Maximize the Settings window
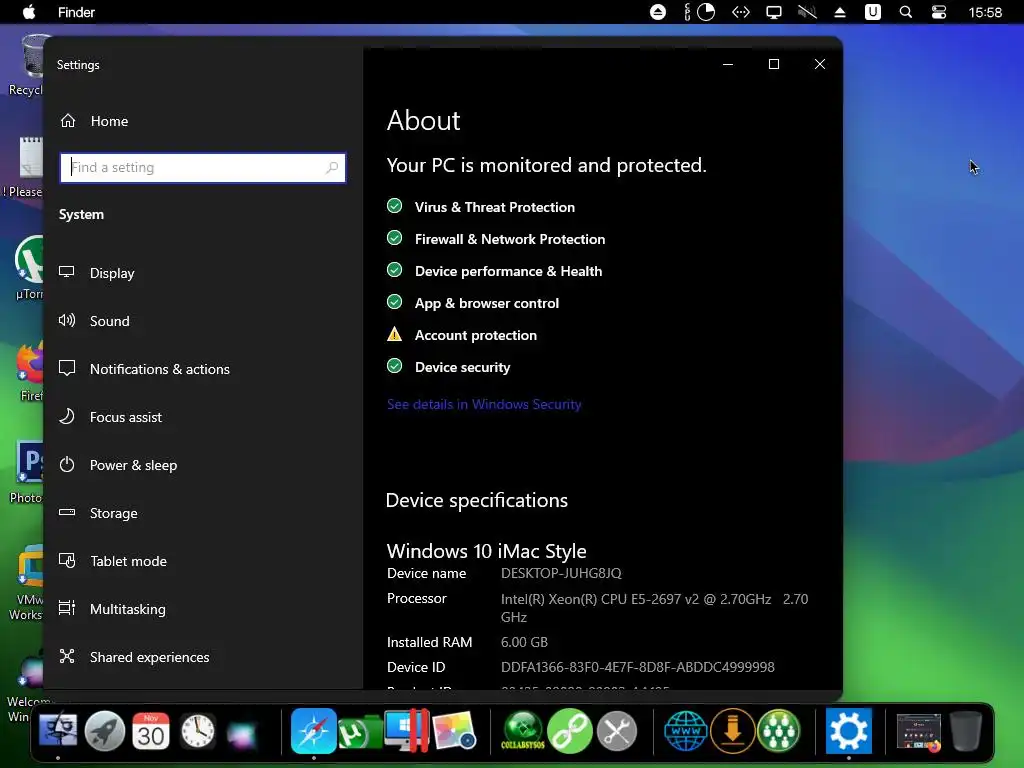Screen dimensions: 1024x768 774,64
